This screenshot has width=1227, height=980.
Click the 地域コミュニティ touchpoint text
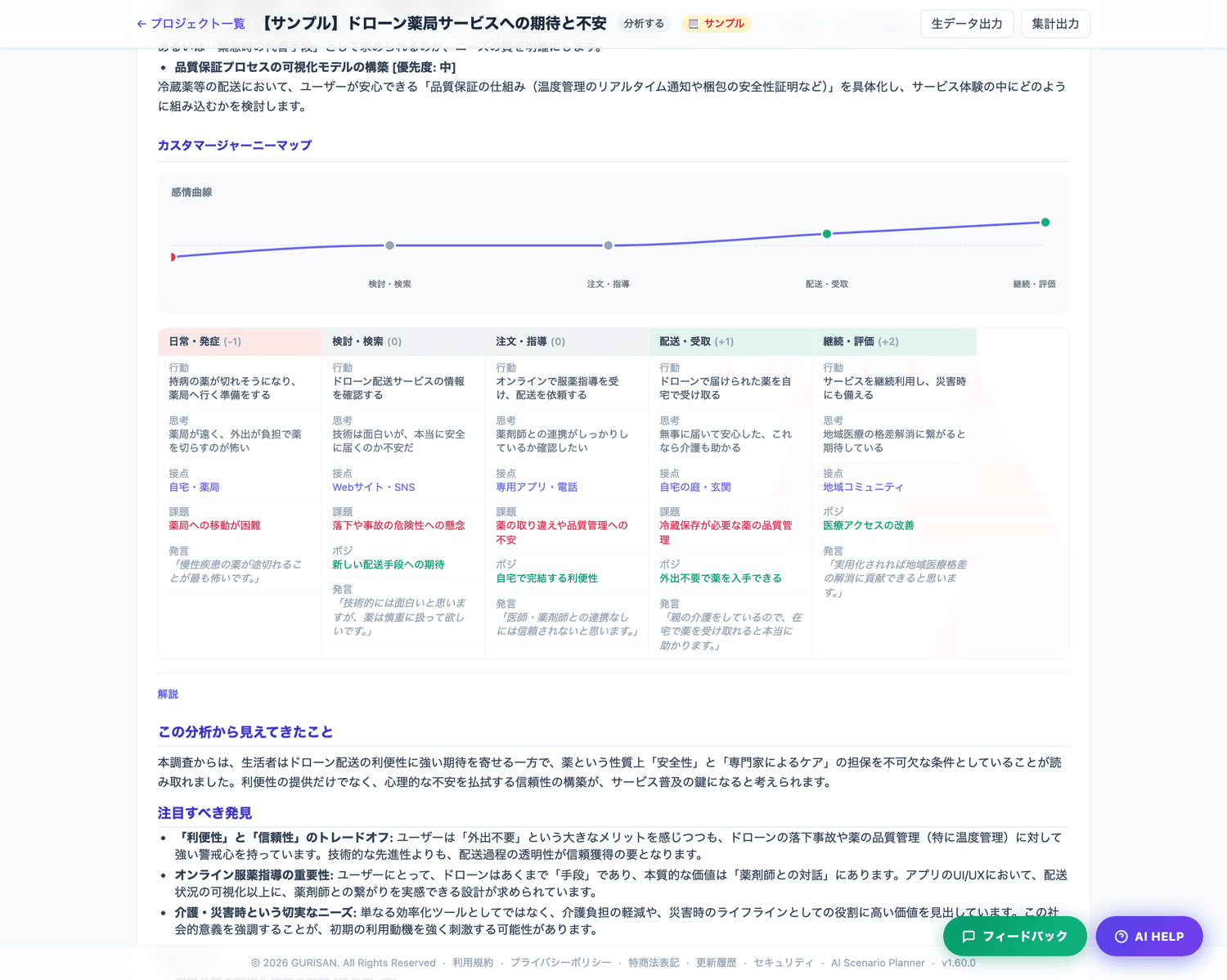863,487
